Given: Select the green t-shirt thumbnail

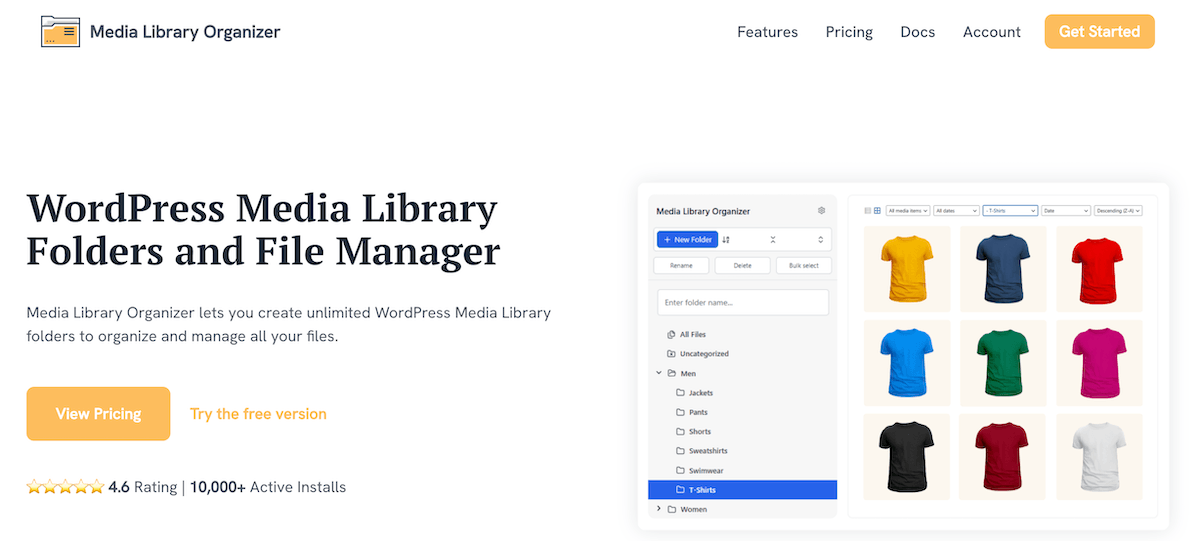Looking at the screenshot, I should point(1003,363).
